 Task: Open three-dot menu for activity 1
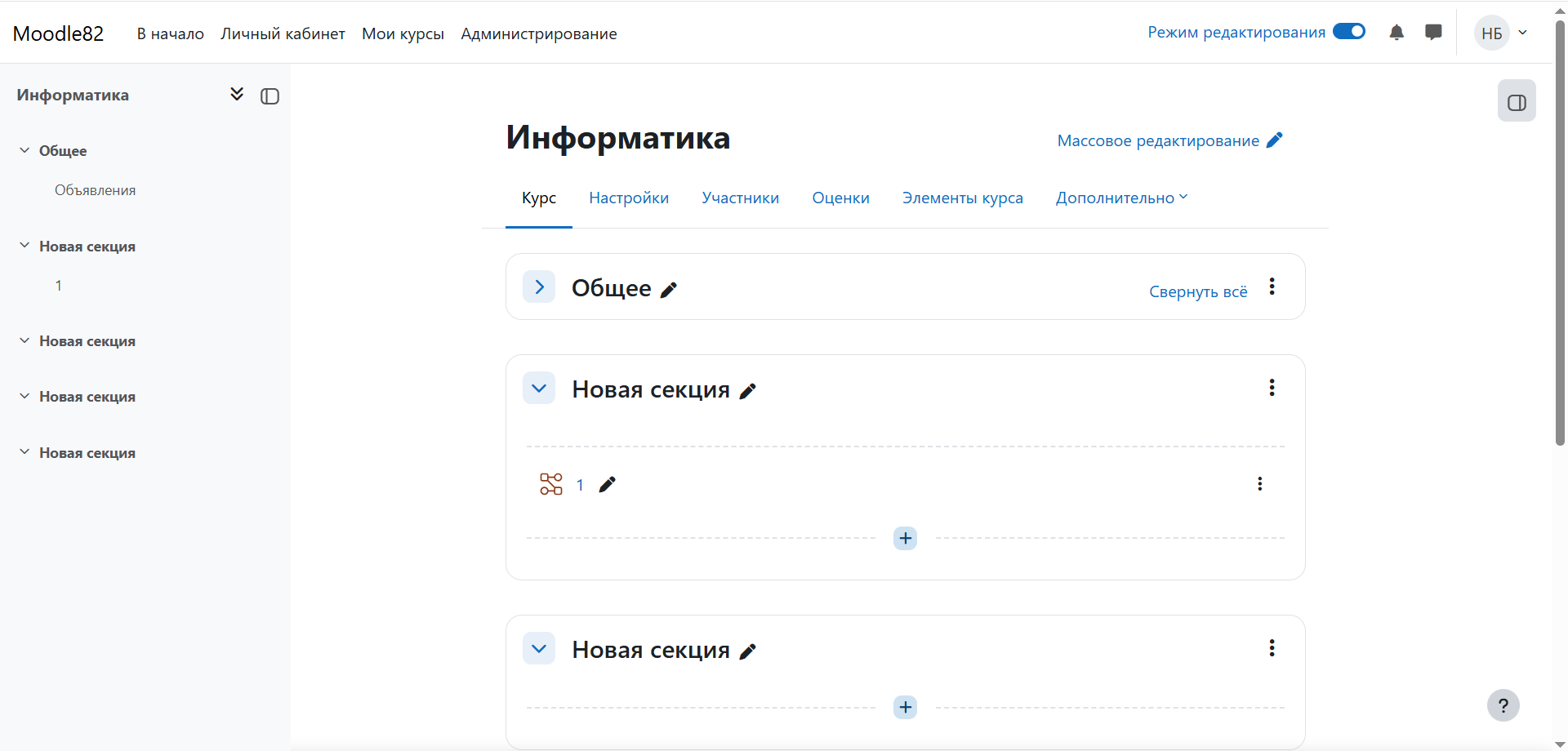1260,484
